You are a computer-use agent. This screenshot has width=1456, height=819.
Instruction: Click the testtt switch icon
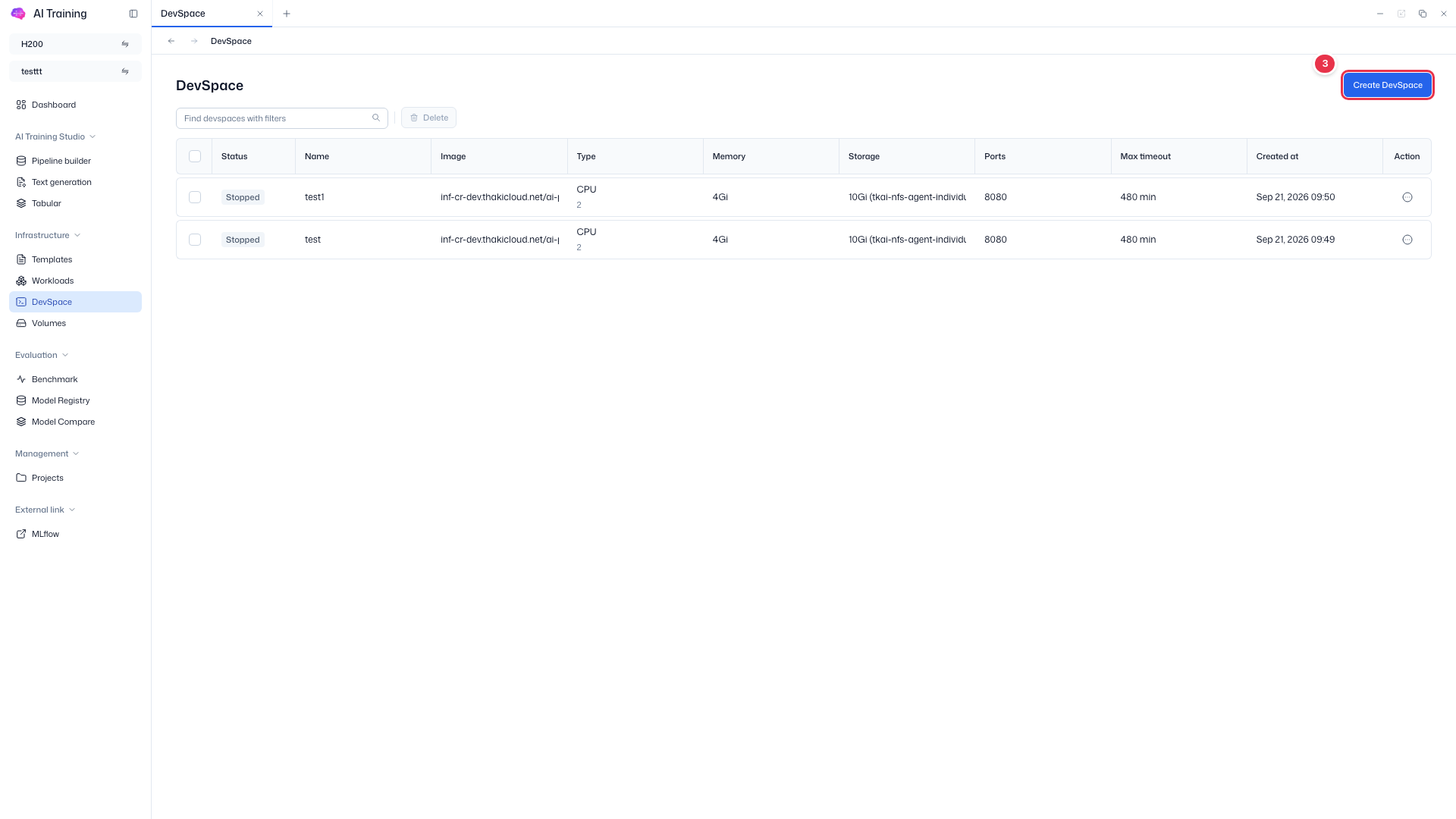pos(125,71)
